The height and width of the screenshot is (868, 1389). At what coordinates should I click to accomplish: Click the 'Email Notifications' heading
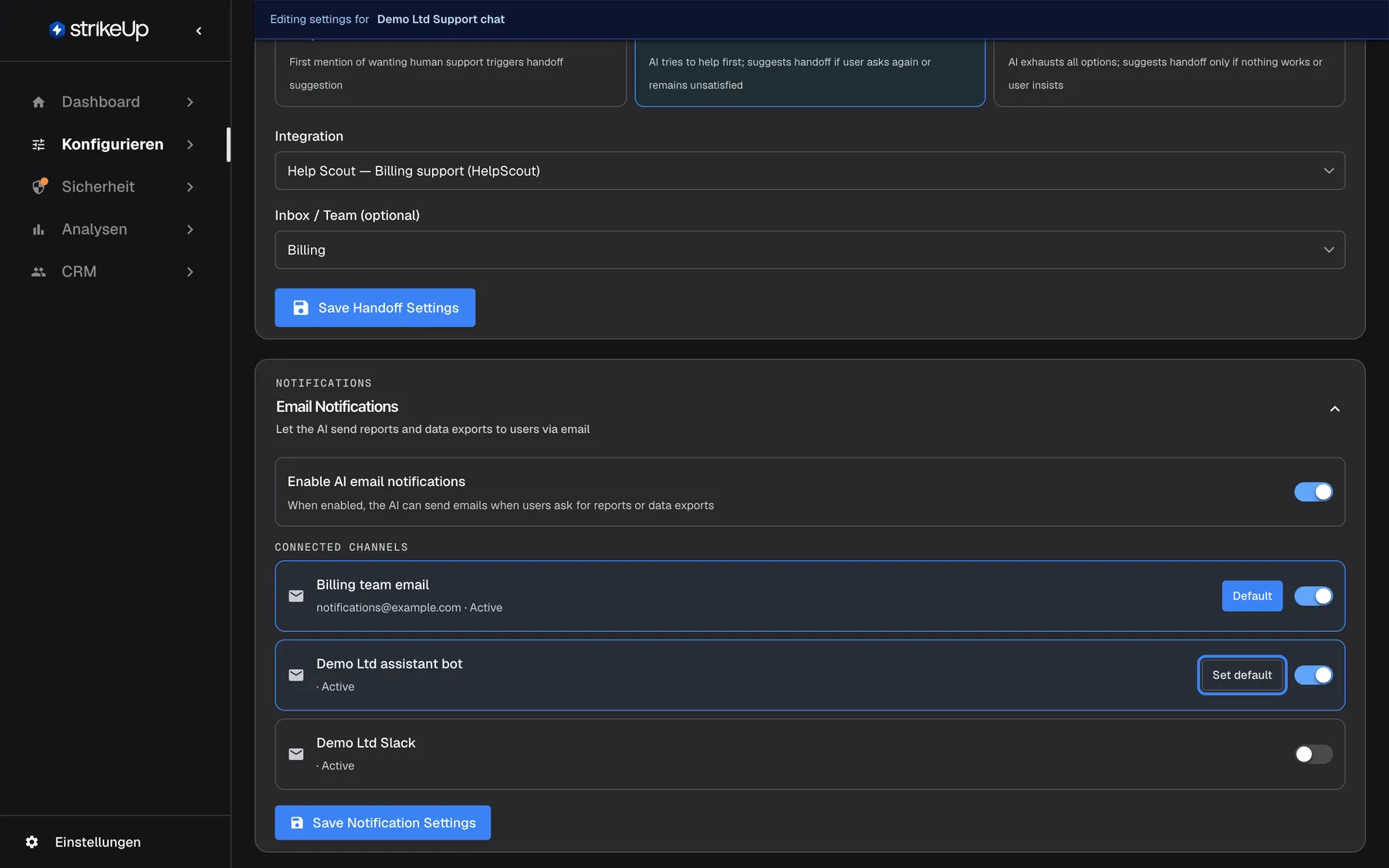tap(337, 407)
